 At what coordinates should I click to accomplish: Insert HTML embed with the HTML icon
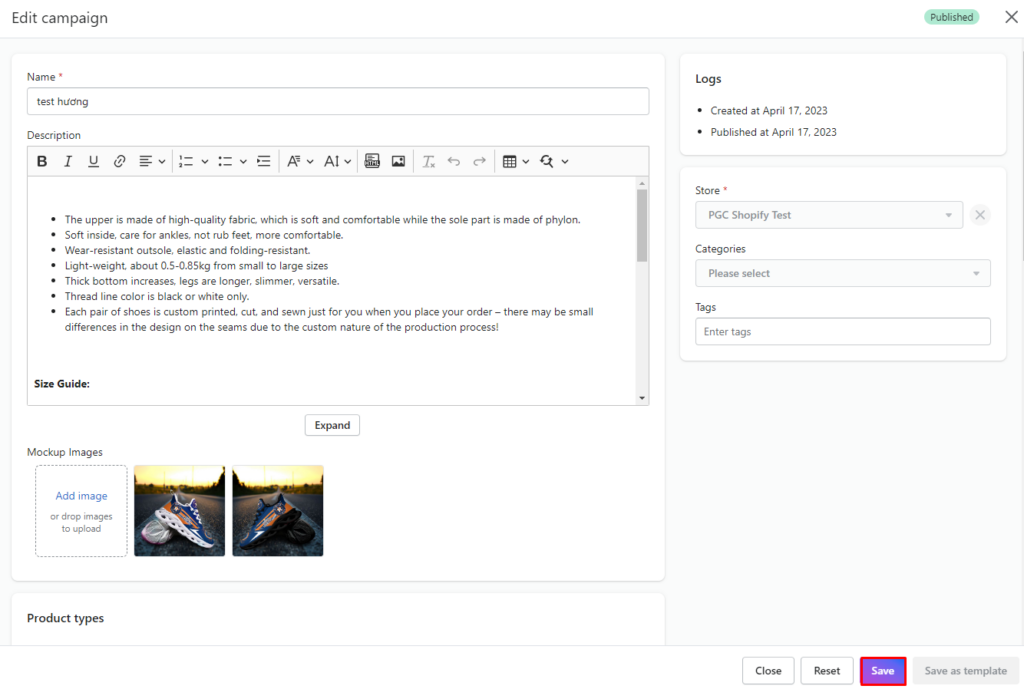tap(372, 161)
